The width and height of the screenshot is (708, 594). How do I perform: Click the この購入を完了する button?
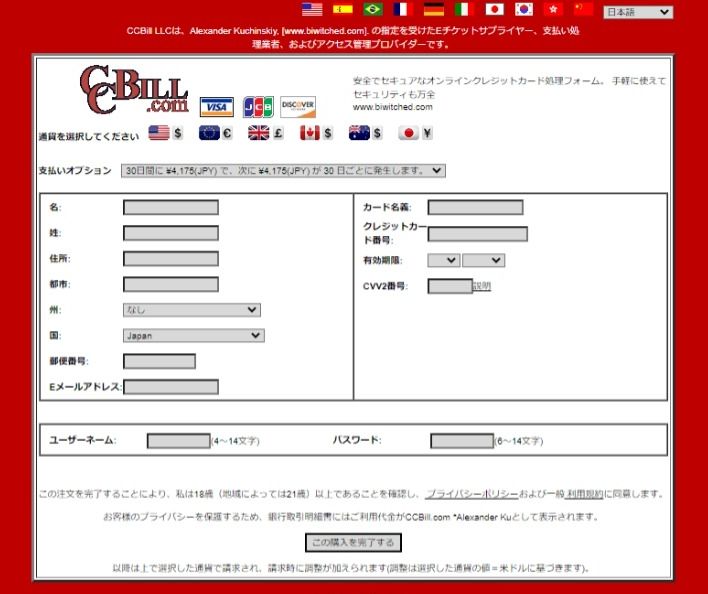[x=353, y=543]
